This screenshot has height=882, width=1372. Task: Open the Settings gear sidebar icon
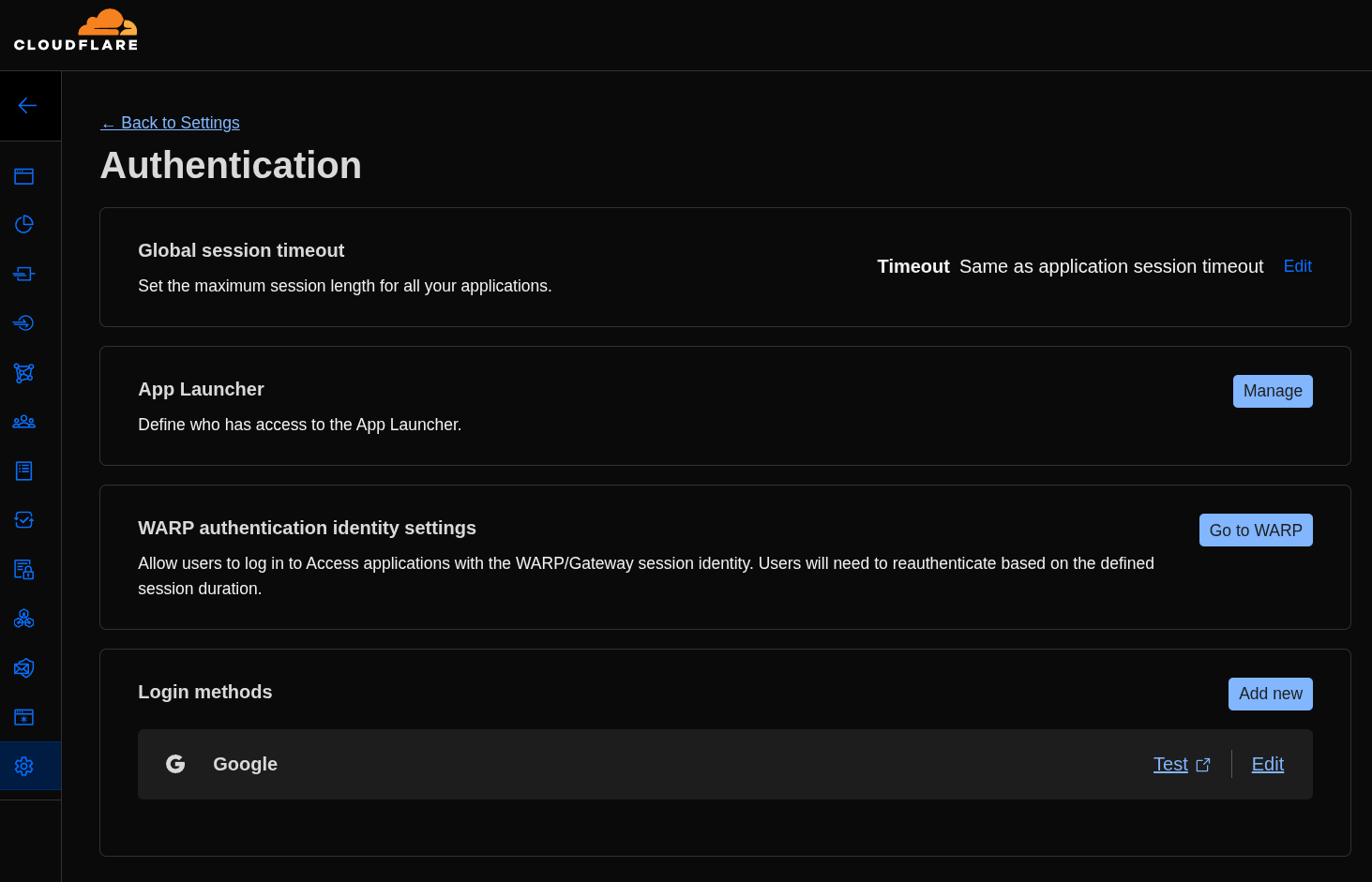24,766
